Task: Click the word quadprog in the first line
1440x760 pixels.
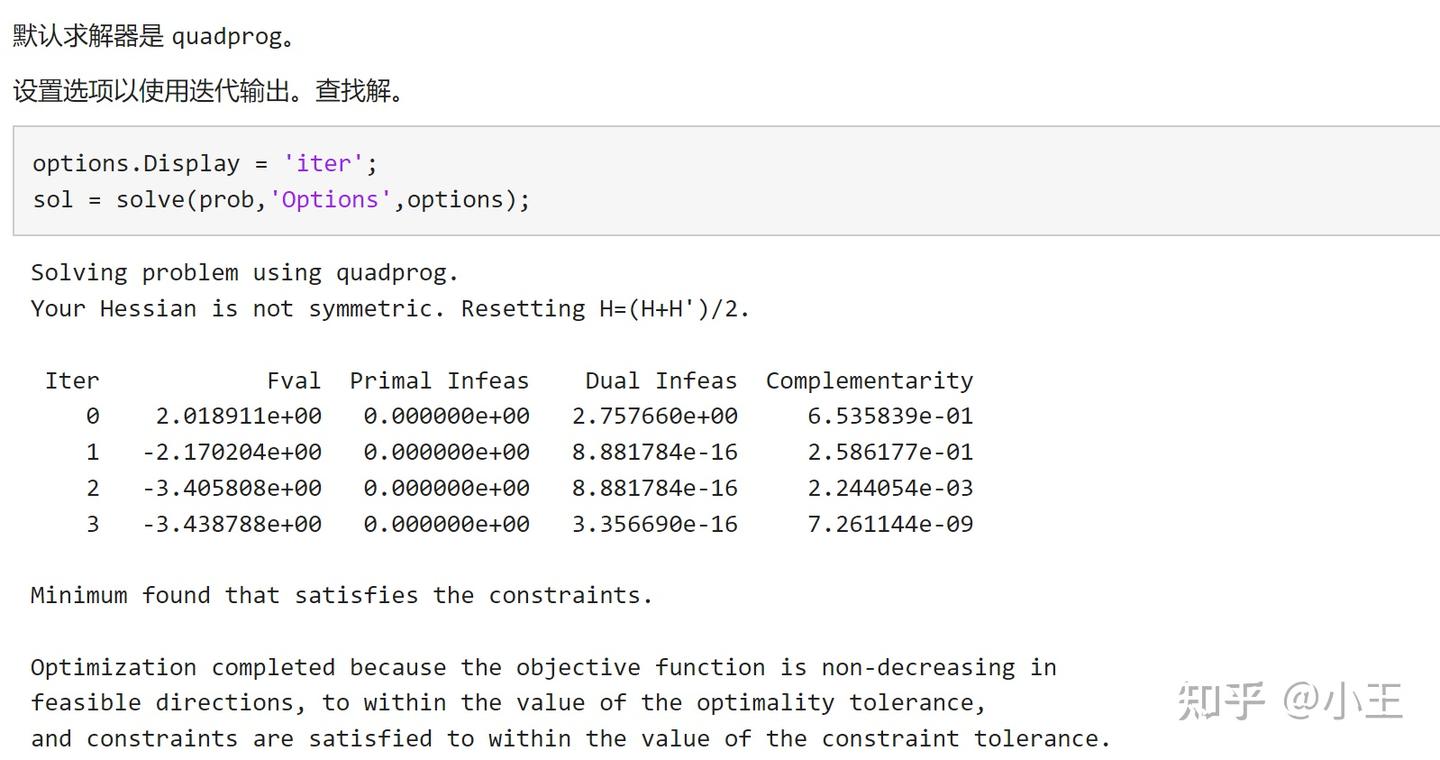Action: click(x=226, y=37)
